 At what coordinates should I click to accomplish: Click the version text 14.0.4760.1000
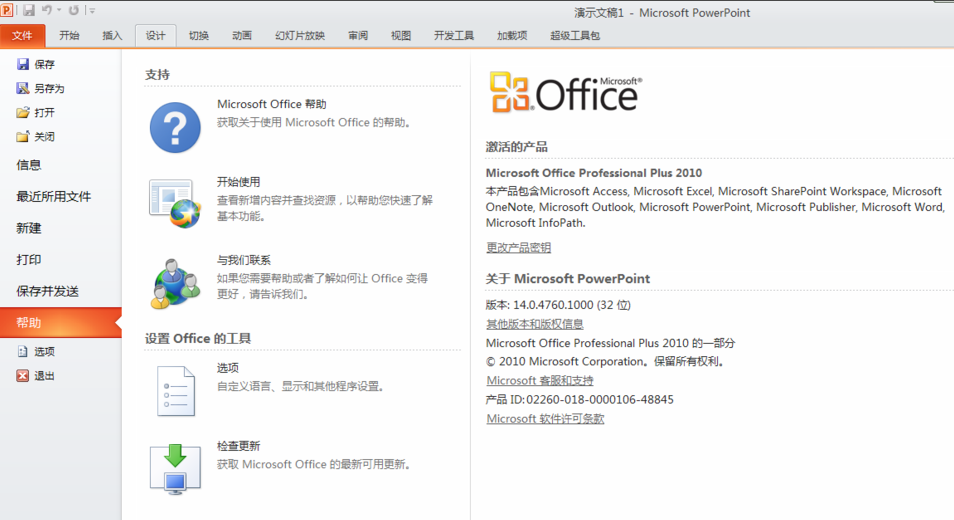(553, 305)
